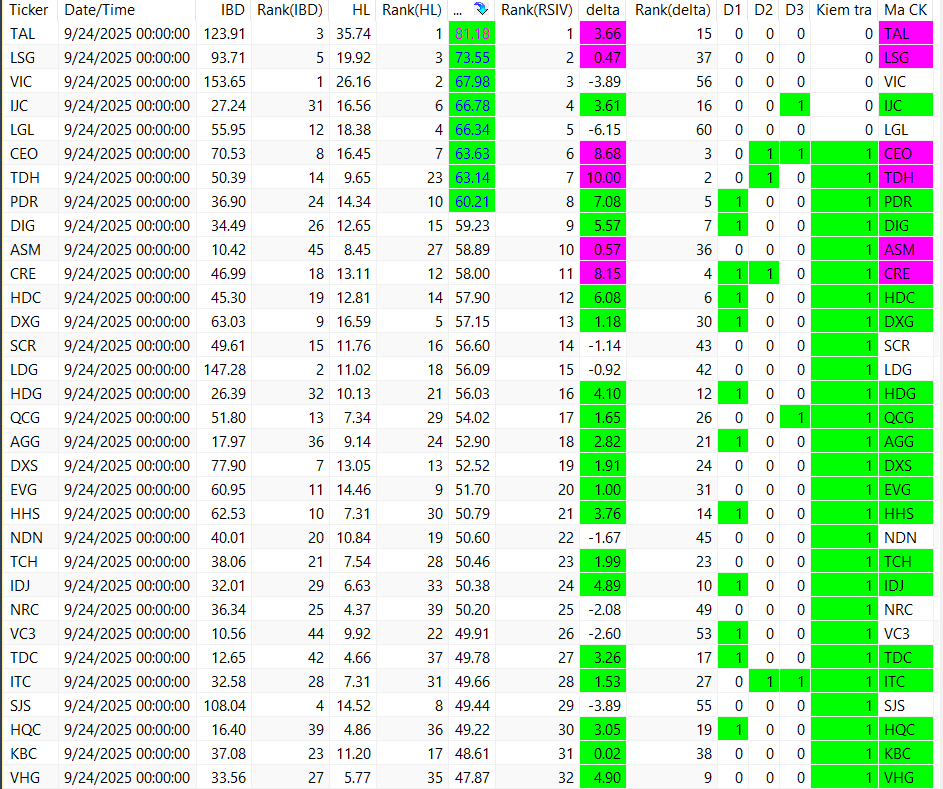Select the LSG ticker in Ticker column
Viewport: 943px width, 789px height.
pos(22,58)
